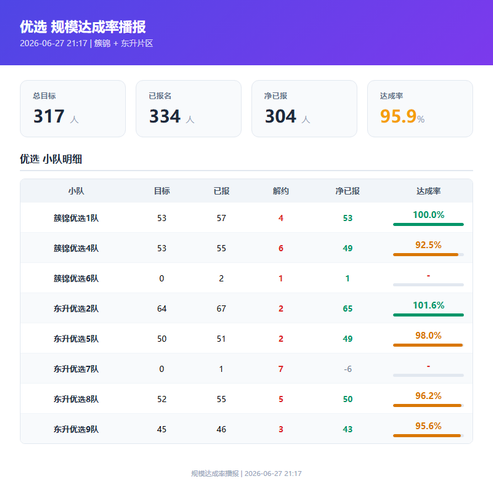Click 簇锦优选4队 解约 value 6

point(281,248)
